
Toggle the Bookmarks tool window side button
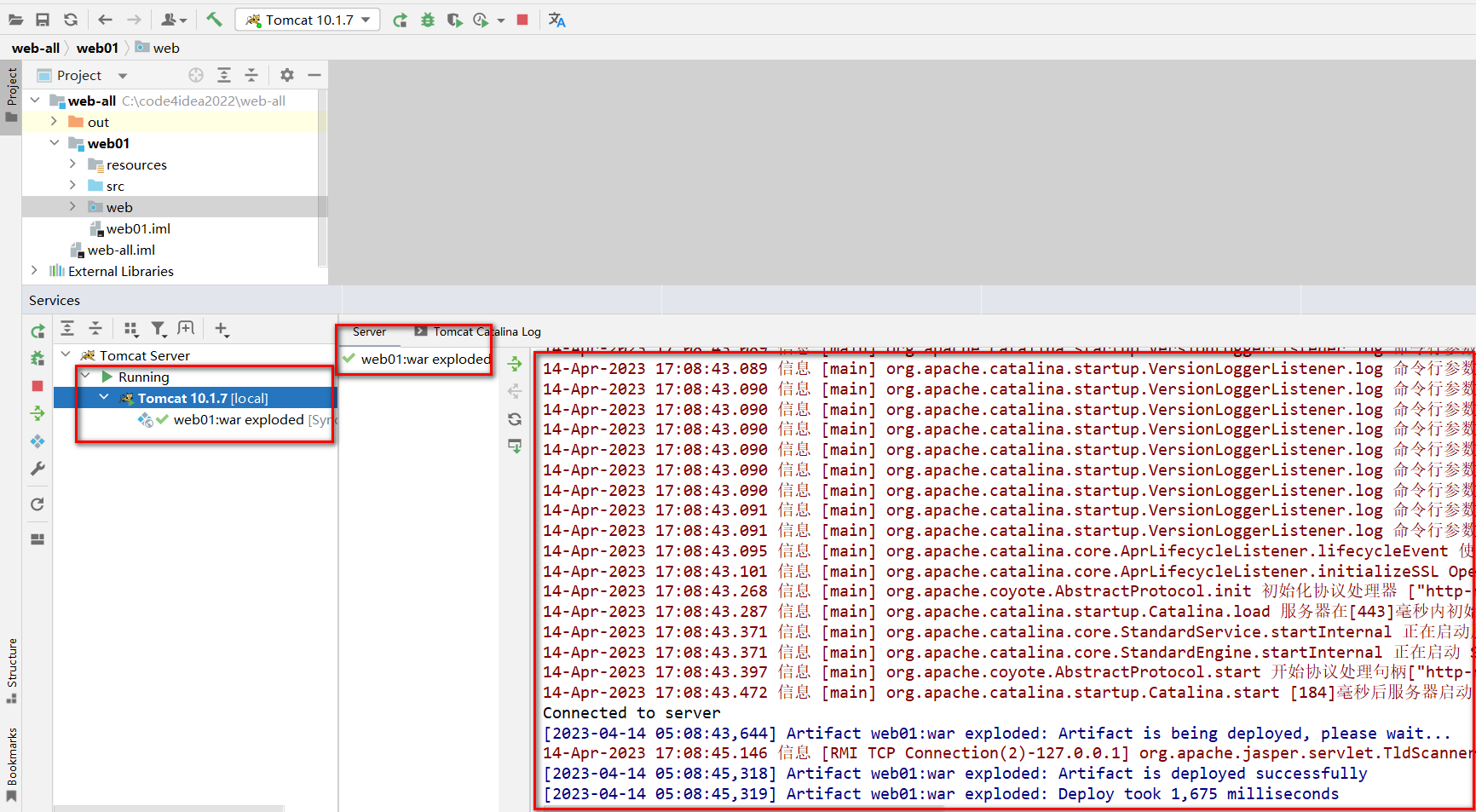click(11, 763)
